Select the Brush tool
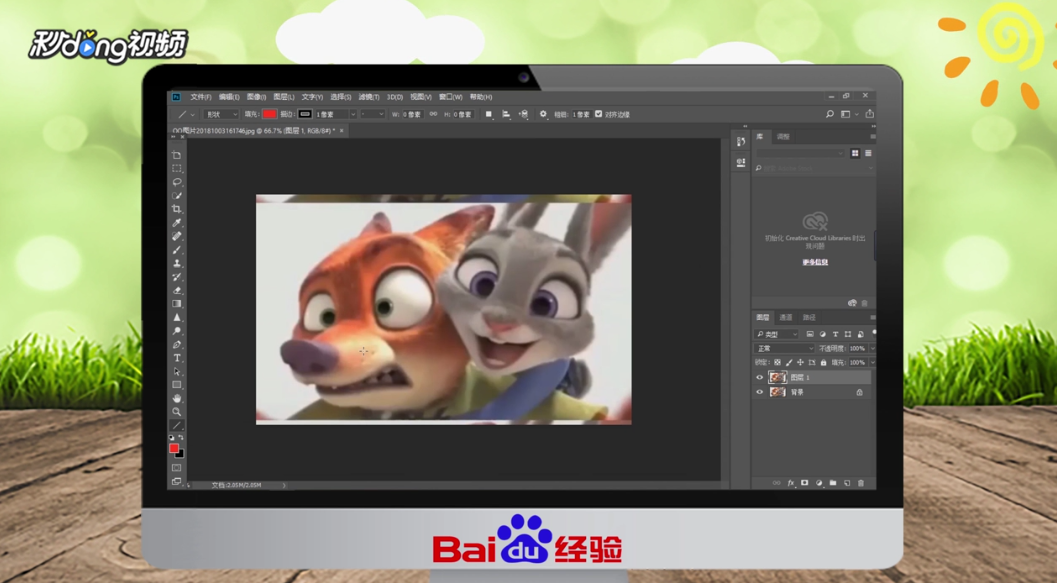This screenshot has height=583, width=1057. [x=177, y=249]
